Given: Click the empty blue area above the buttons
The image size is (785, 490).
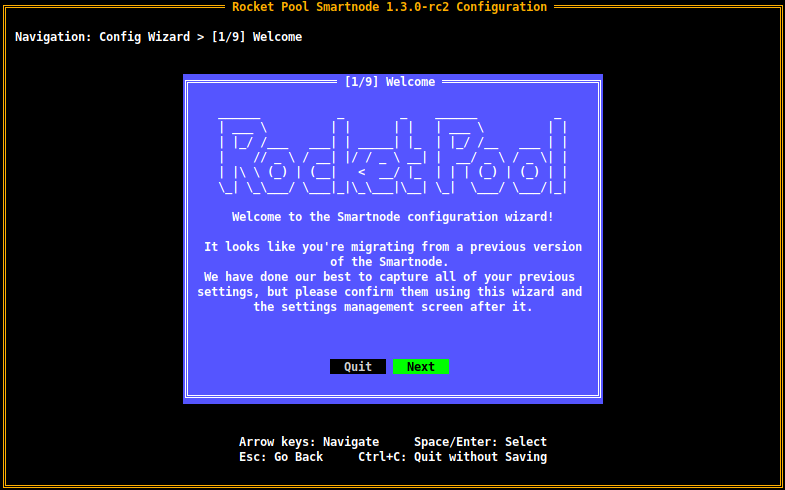Looking at the screenshot, I should (392, 337).
